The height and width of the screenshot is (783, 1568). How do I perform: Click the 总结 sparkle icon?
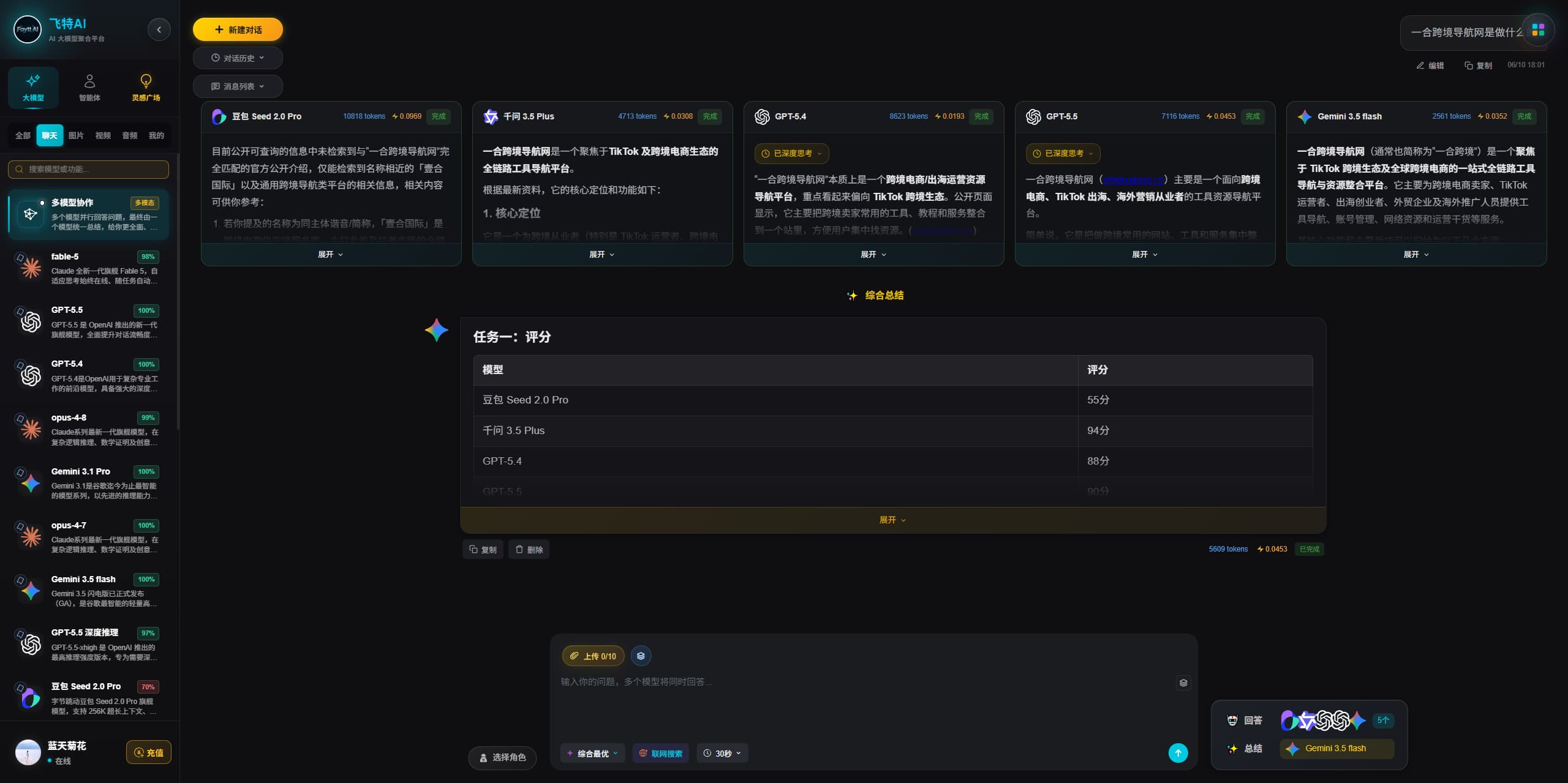1232,748
